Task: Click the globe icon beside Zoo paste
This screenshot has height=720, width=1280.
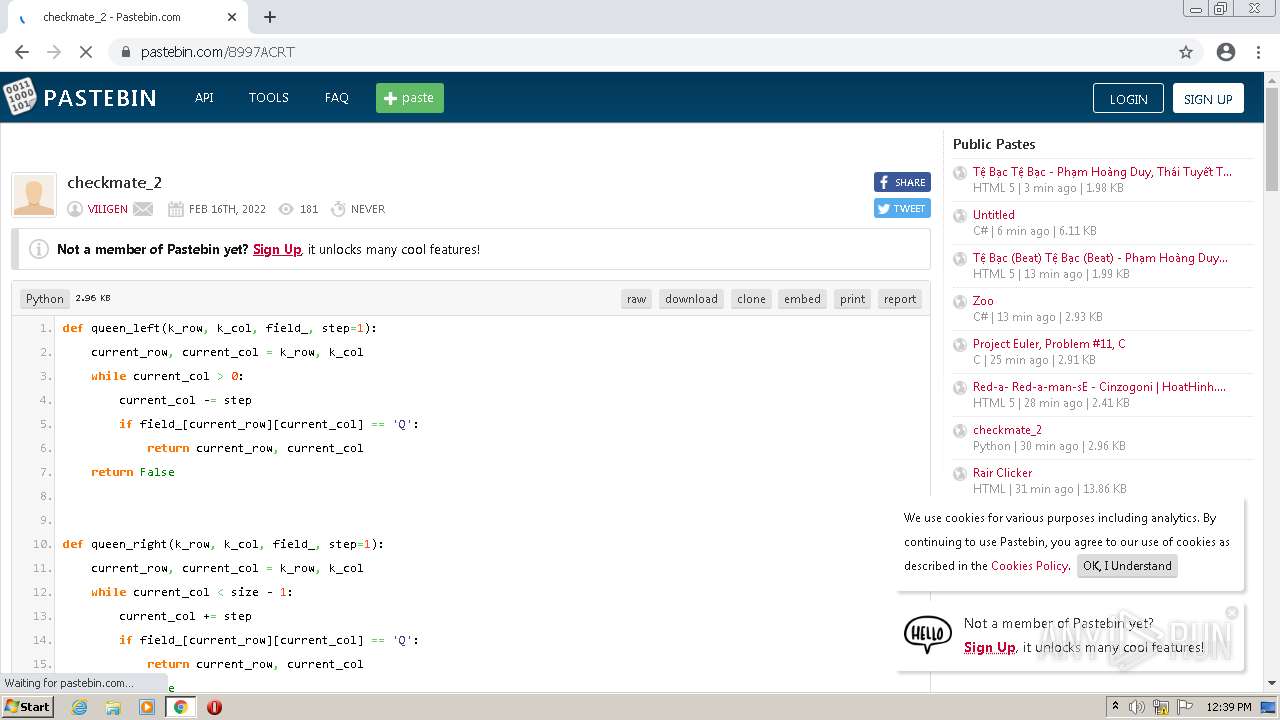Action: pos(960,302)
